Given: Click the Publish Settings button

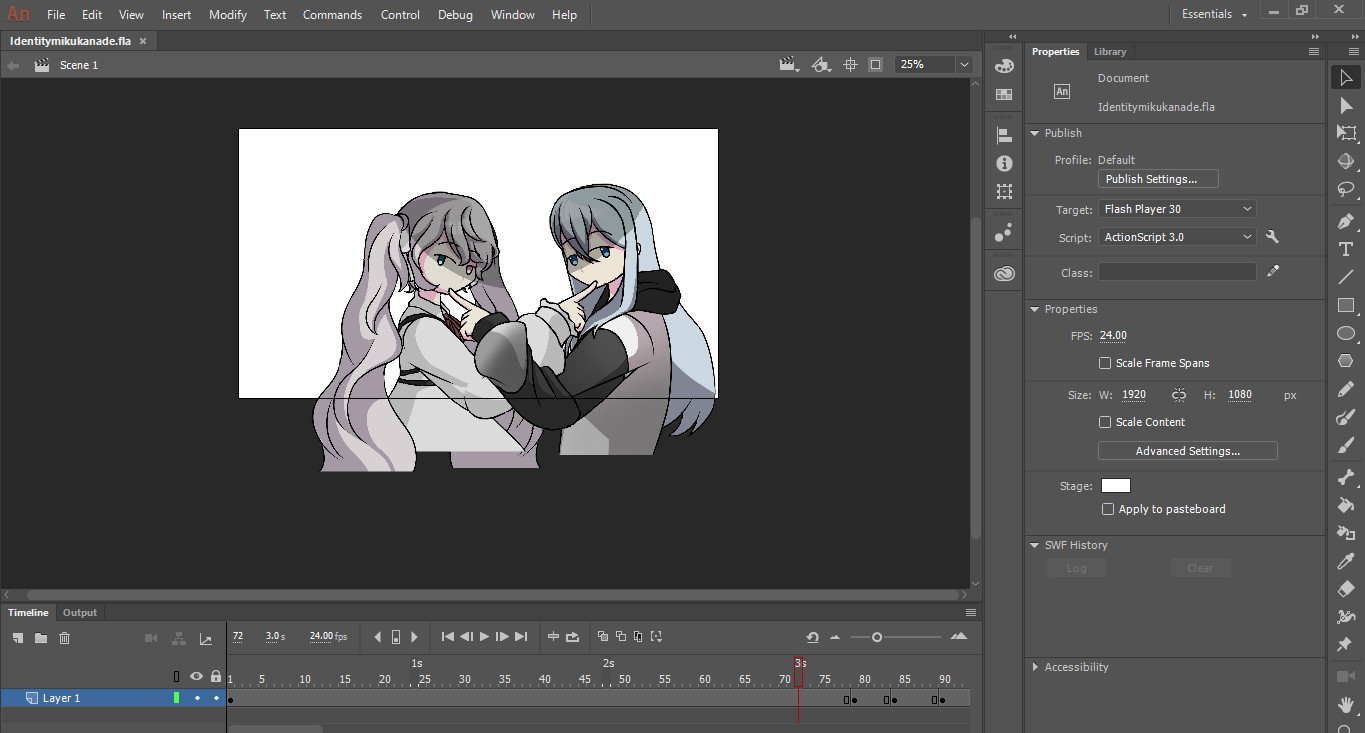Looking at the screenshot, I should coord(1158,179).
